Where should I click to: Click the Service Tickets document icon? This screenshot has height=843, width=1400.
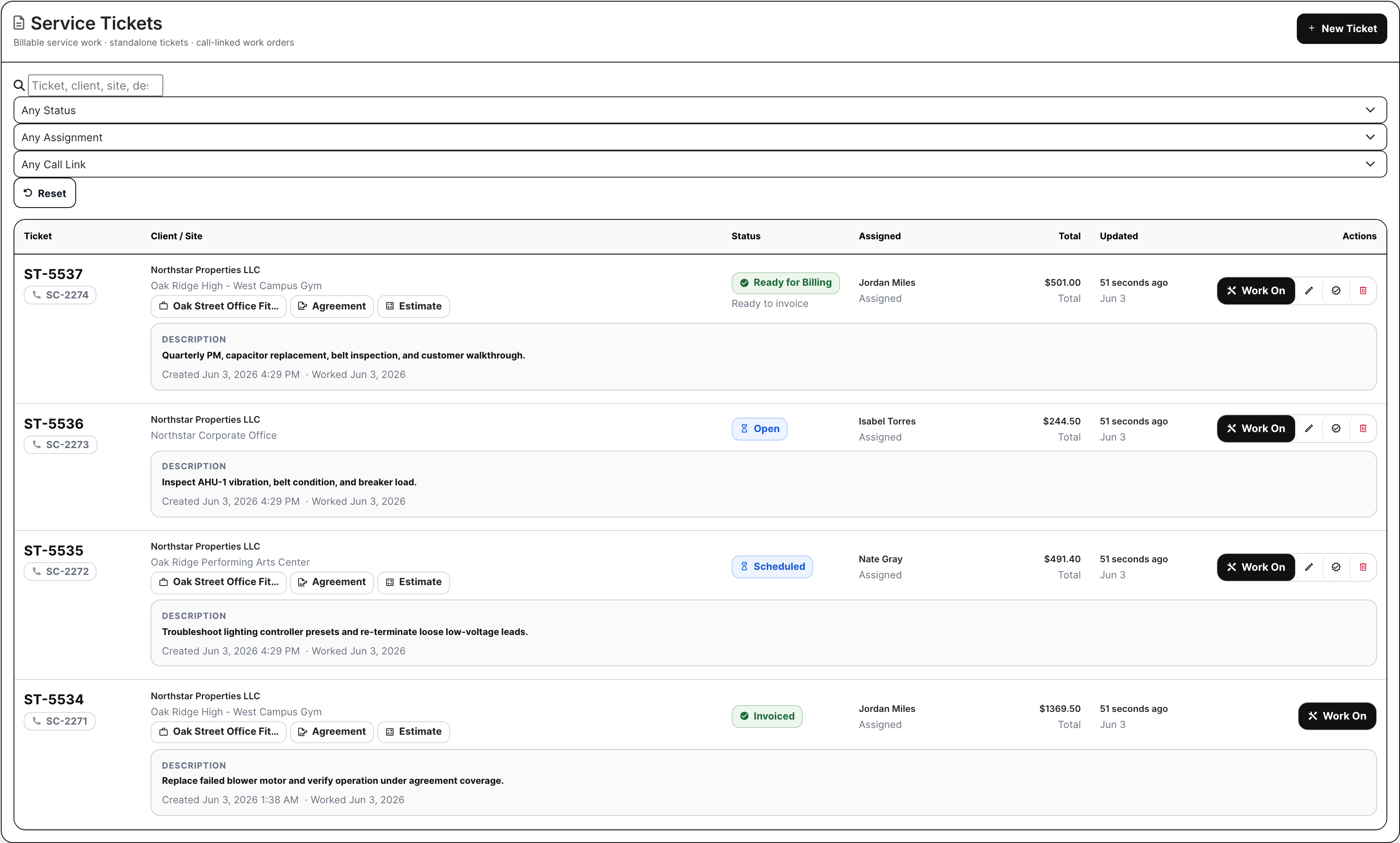coord(19,23)
